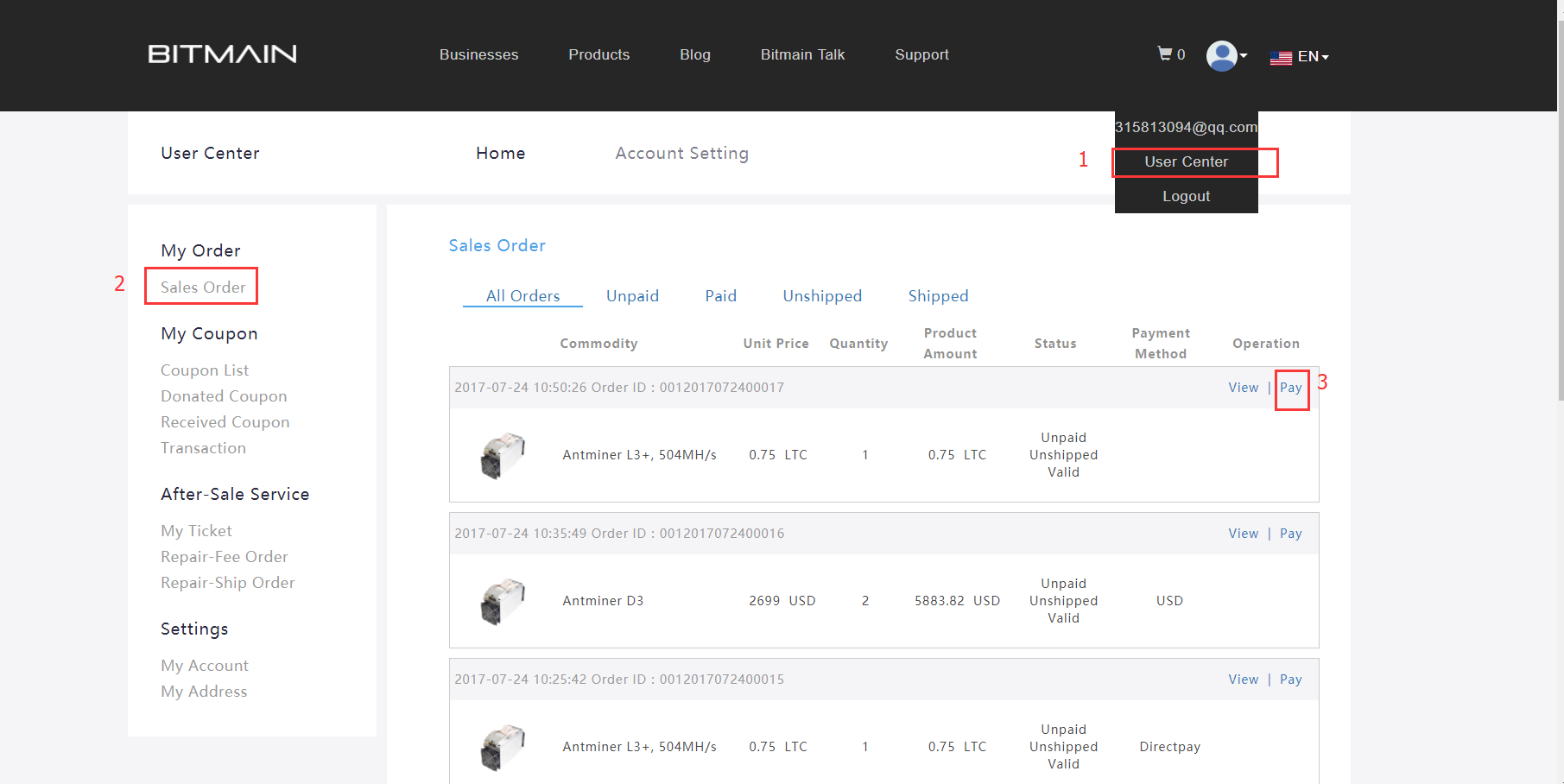The image size is (1564, 784).
Task: Switch to the Home tab
Action: 500,153
